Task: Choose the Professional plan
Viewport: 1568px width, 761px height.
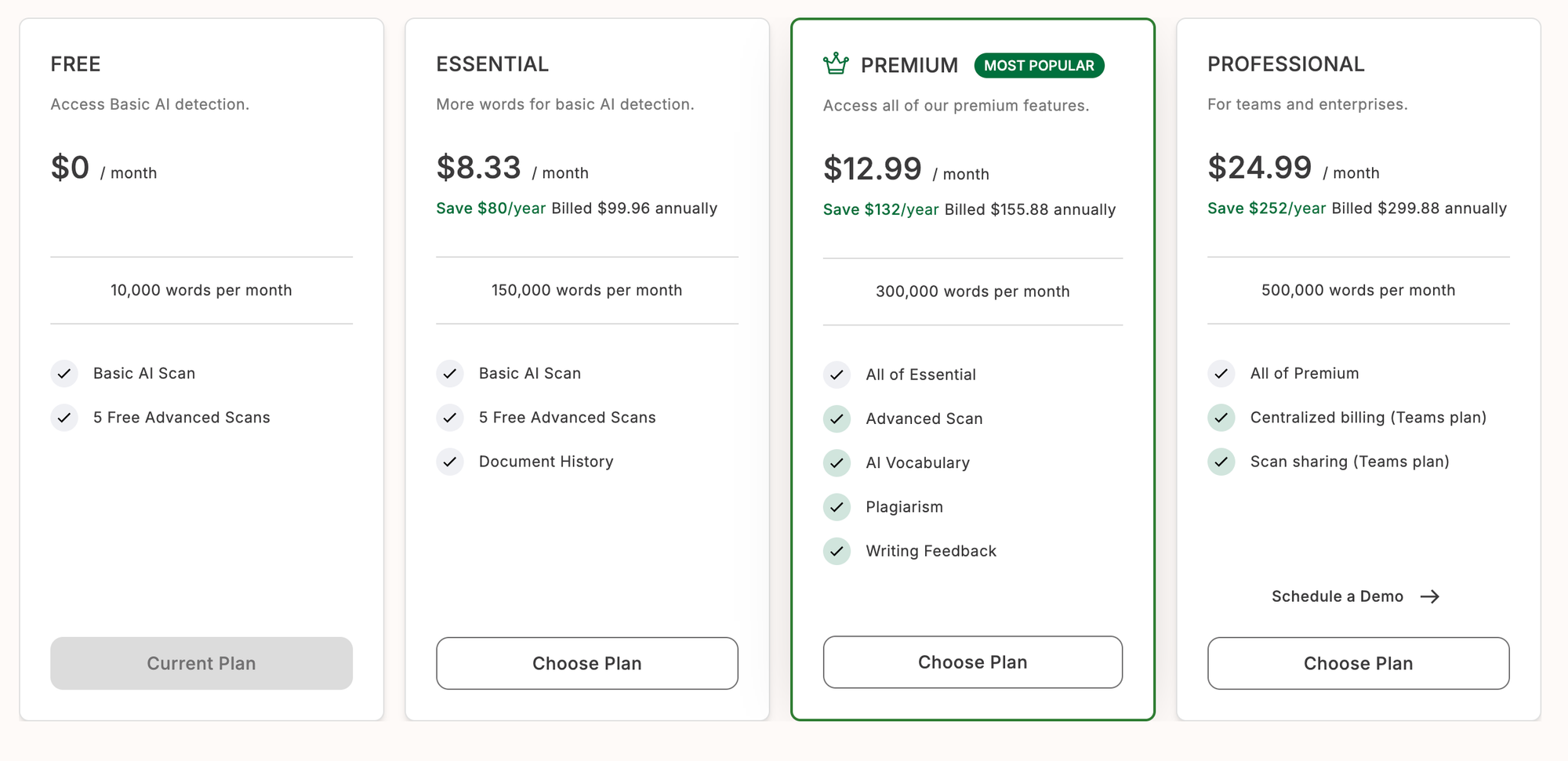Action: pos(1358,664)
